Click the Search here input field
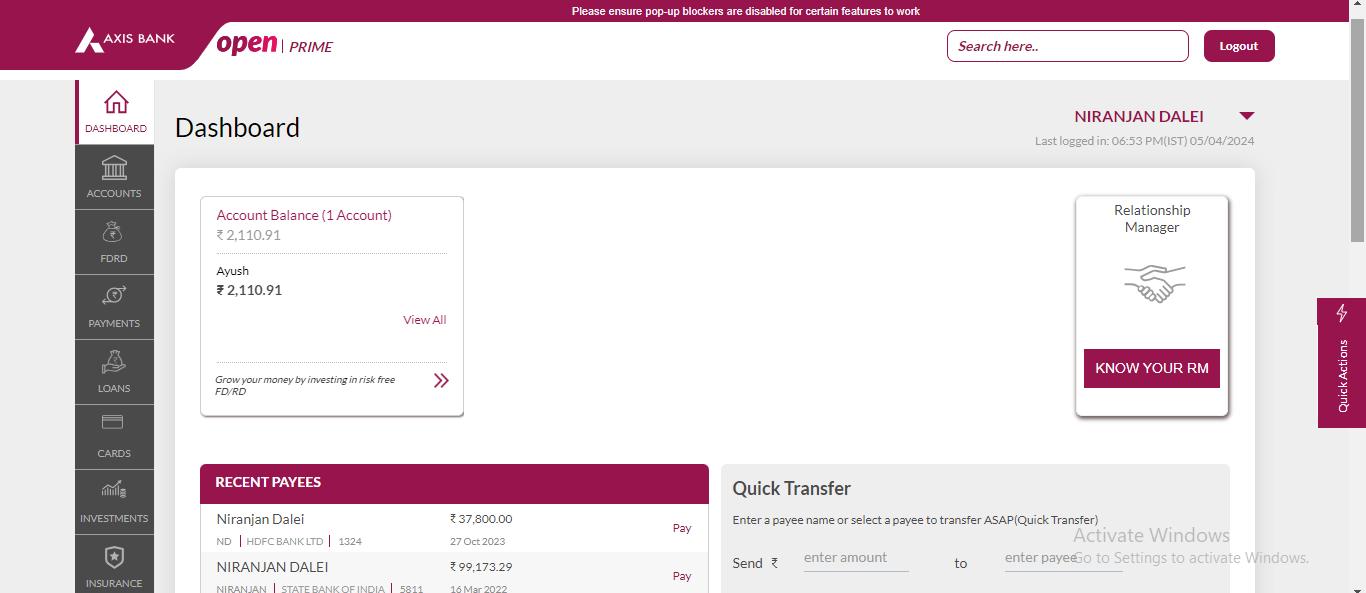This screenshot has height=593, width=1366. pos(1067,45)
